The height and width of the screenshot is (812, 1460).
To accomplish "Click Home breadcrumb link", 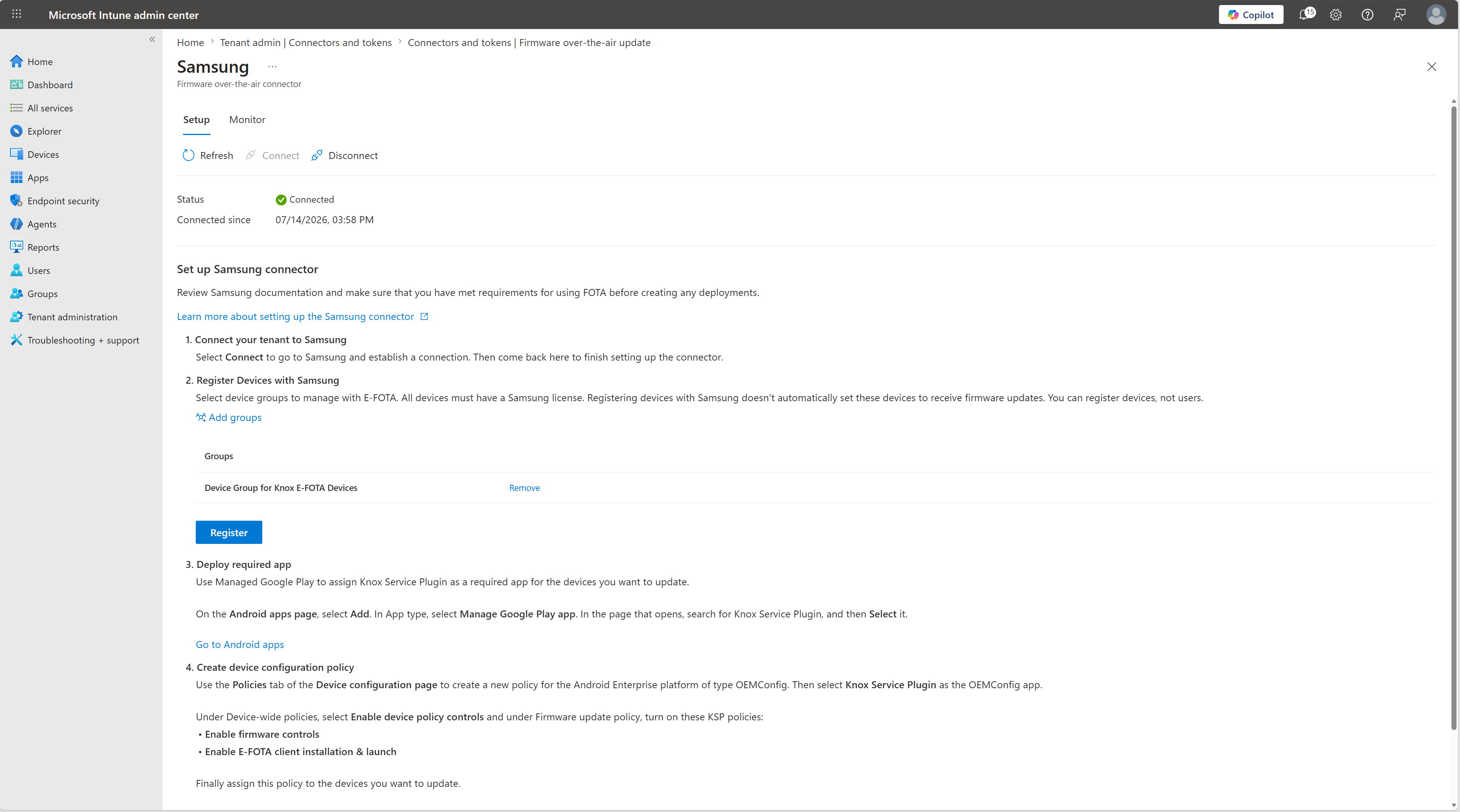I will (x=190, y=43).
